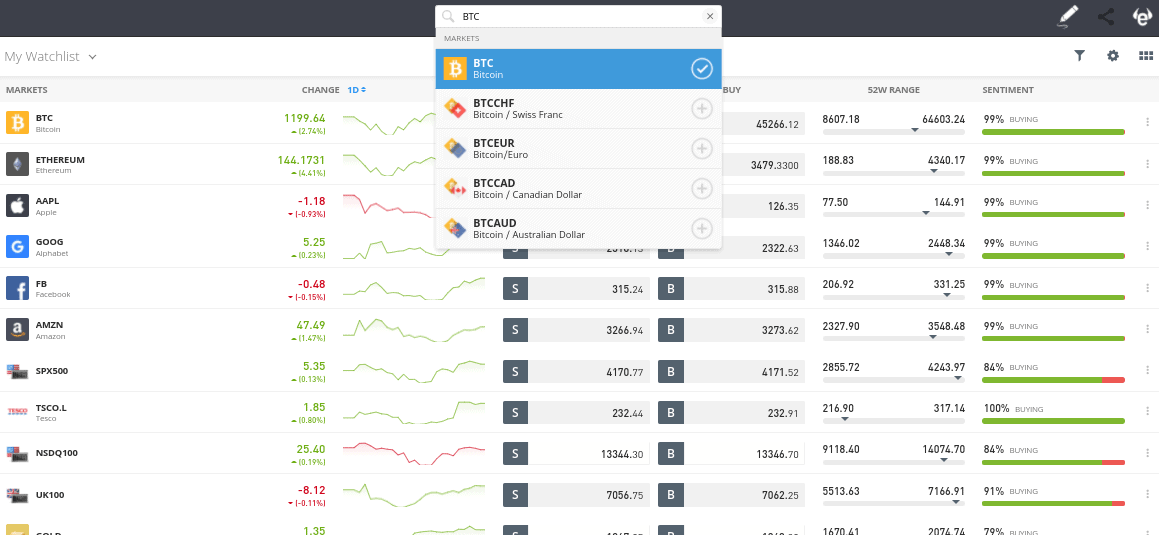Click the NSDQ100 flag icon

[x=17, y=453]
